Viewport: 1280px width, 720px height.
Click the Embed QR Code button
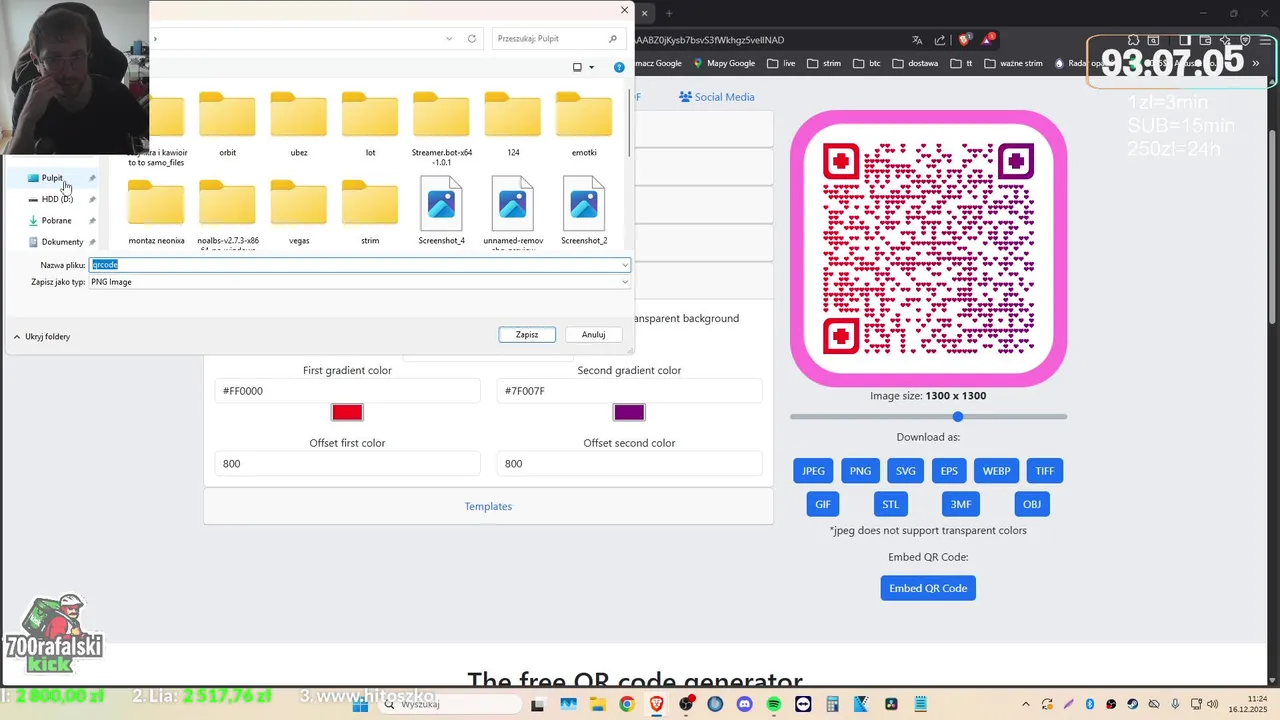click(928, 588)
